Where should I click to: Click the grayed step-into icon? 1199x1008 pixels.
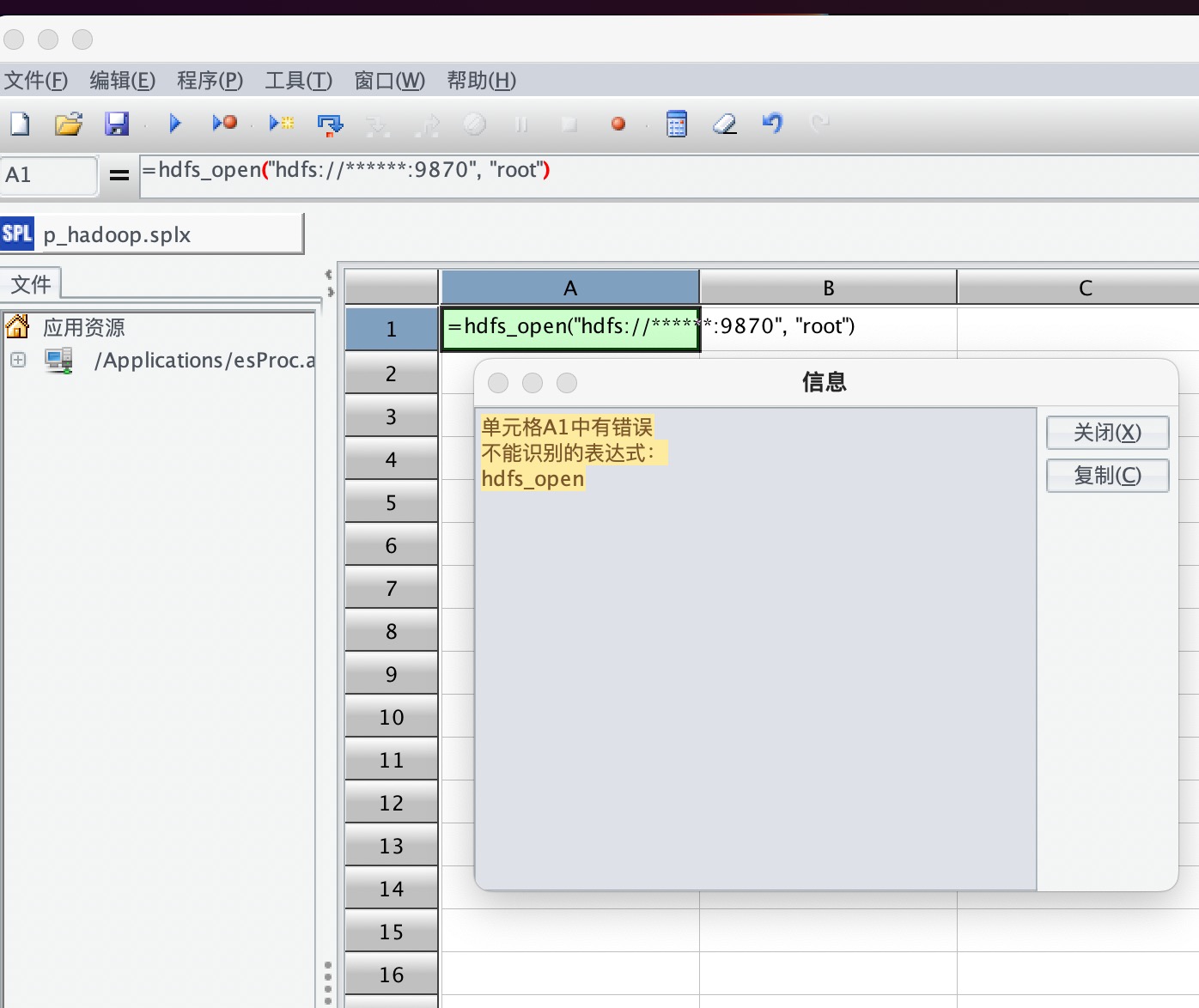coord(378,125)
